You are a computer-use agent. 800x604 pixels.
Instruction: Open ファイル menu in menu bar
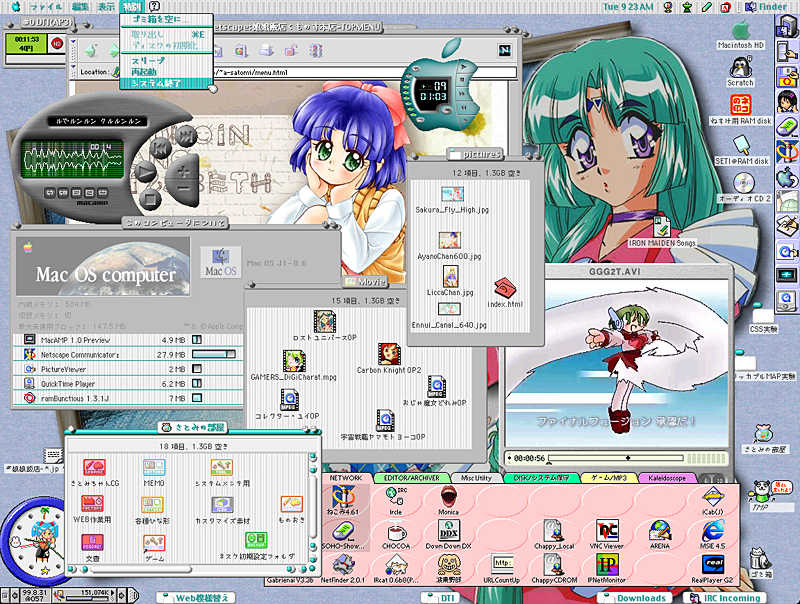(x=46, y=7)
